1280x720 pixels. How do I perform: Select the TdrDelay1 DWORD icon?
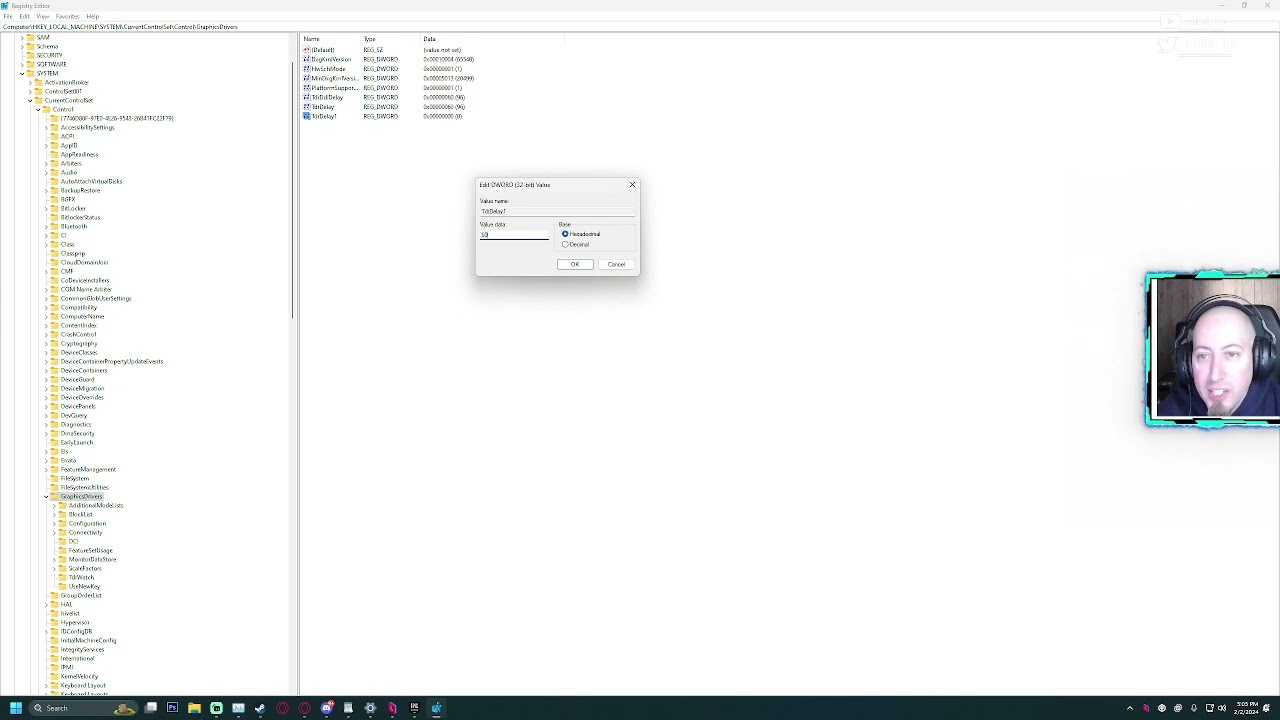[x=307, y=116]
